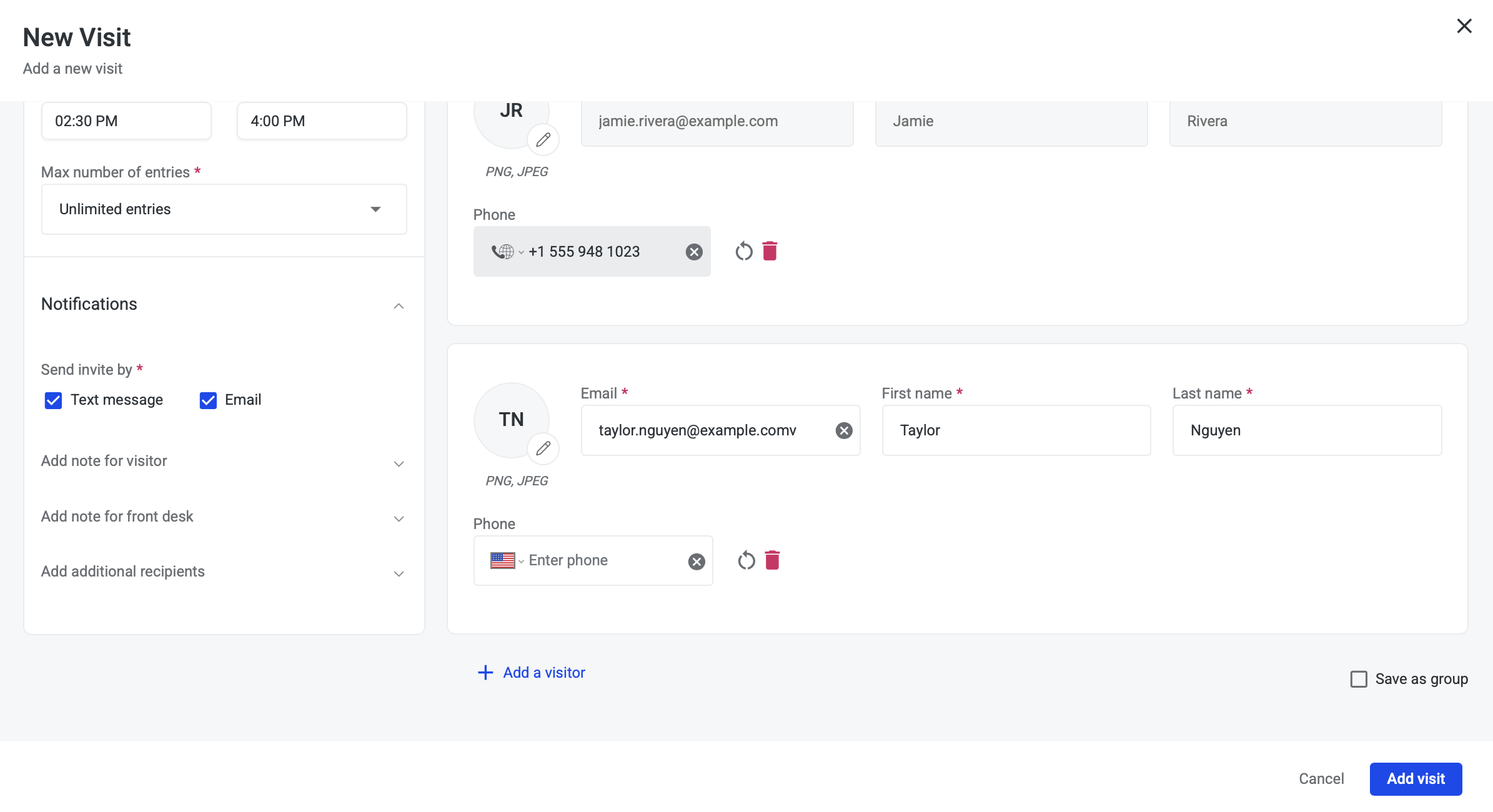1493x812 pixels.
Task: Expand Add note for visitor section
Action: (399, 463)
